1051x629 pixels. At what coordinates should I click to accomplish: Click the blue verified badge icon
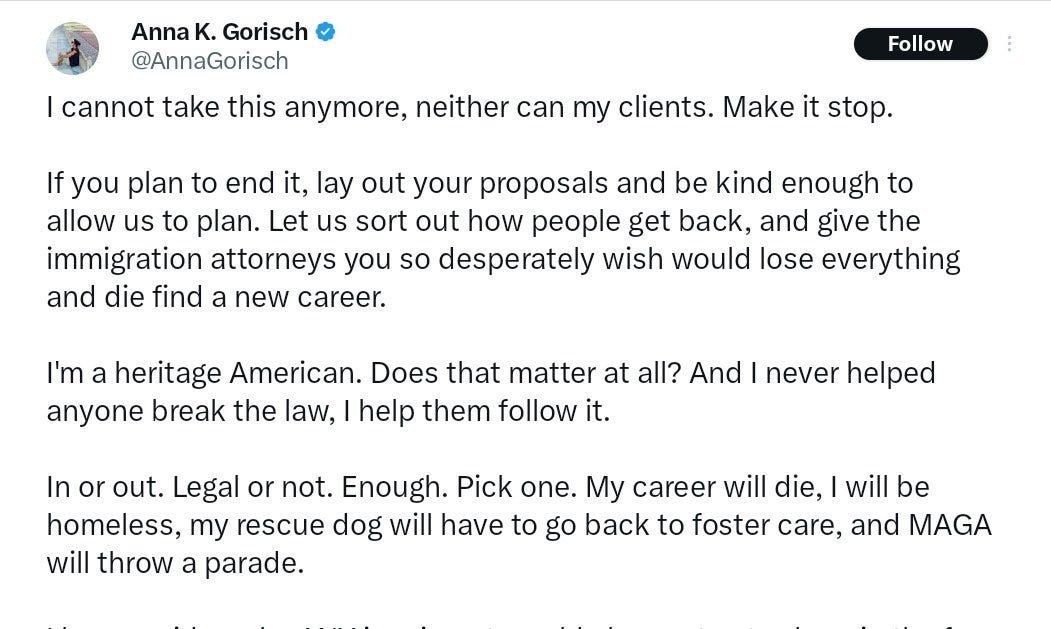point(326,32)
